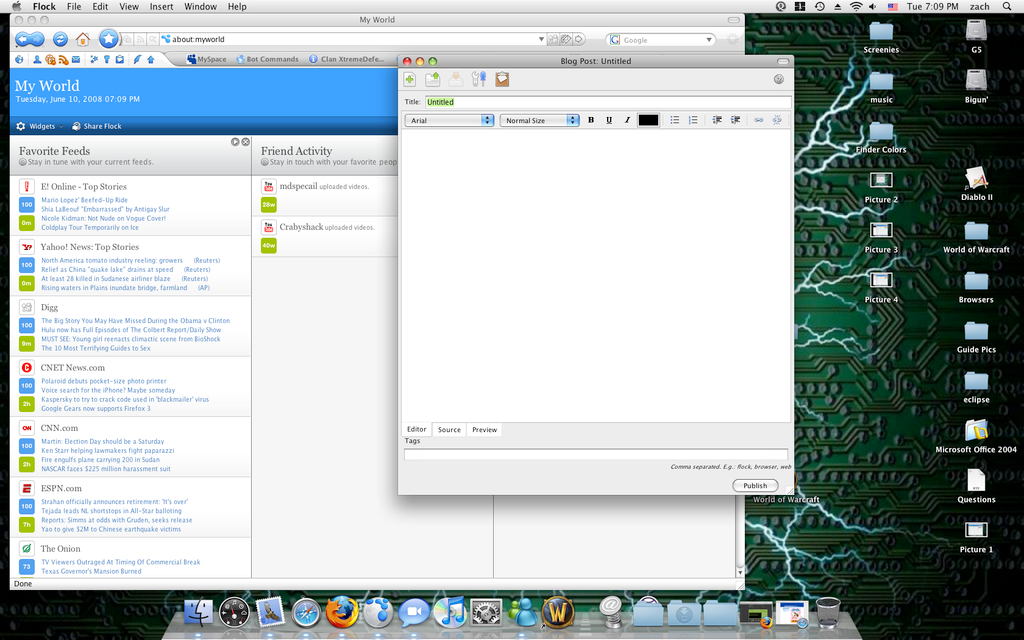Open the Normal Size font size dropdown
The height and width of the screenshot is (640, 1024).
point(539,120)
